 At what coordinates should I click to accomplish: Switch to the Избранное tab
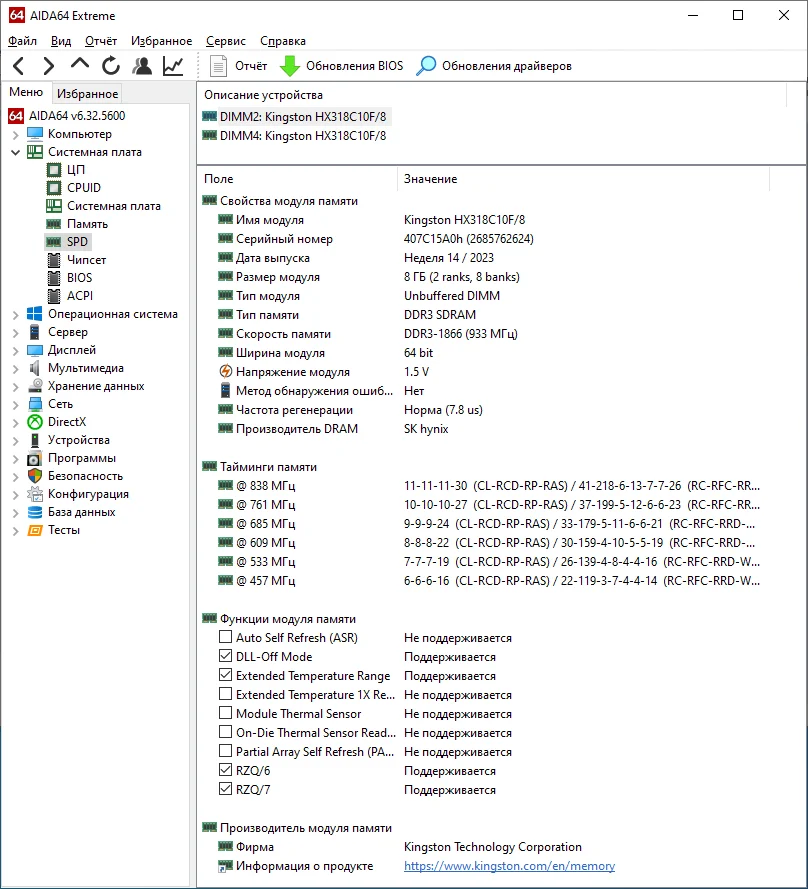tap(87, 94)
